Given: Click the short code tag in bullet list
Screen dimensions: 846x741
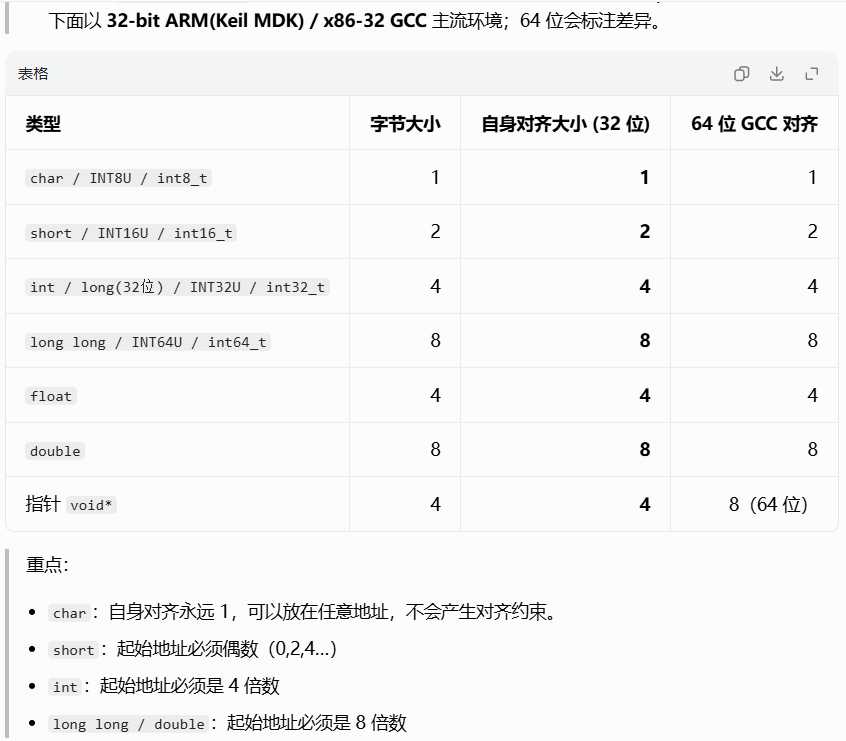Looking at the screenshot, I should 74,650.
